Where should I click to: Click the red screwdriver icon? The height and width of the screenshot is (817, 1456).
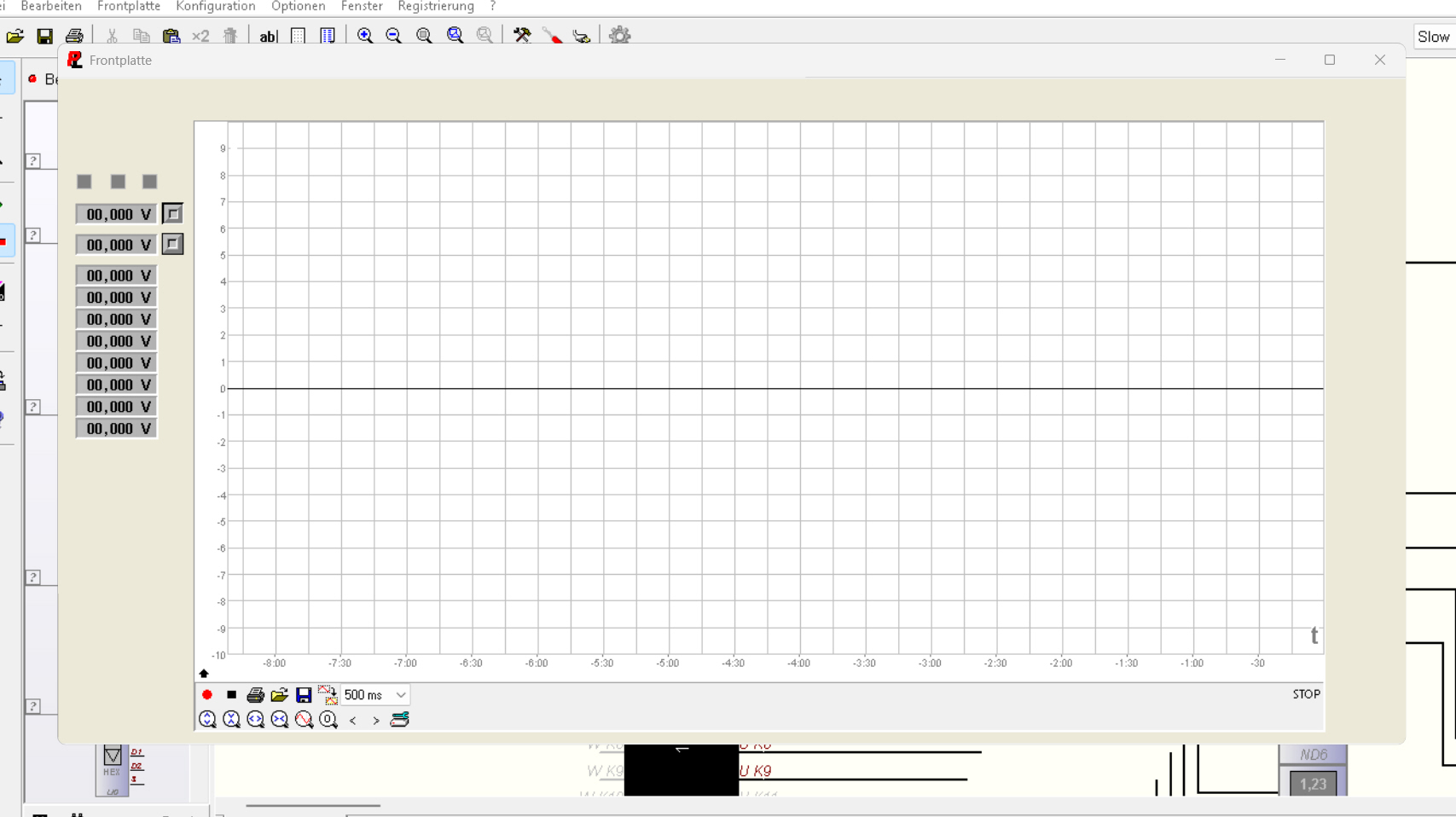tap(552, 36)
